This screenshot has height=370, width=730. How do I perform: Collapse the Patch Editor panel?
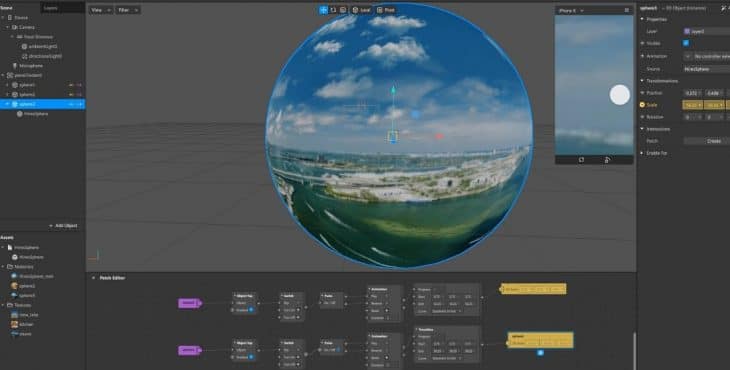tap(93, 278)
